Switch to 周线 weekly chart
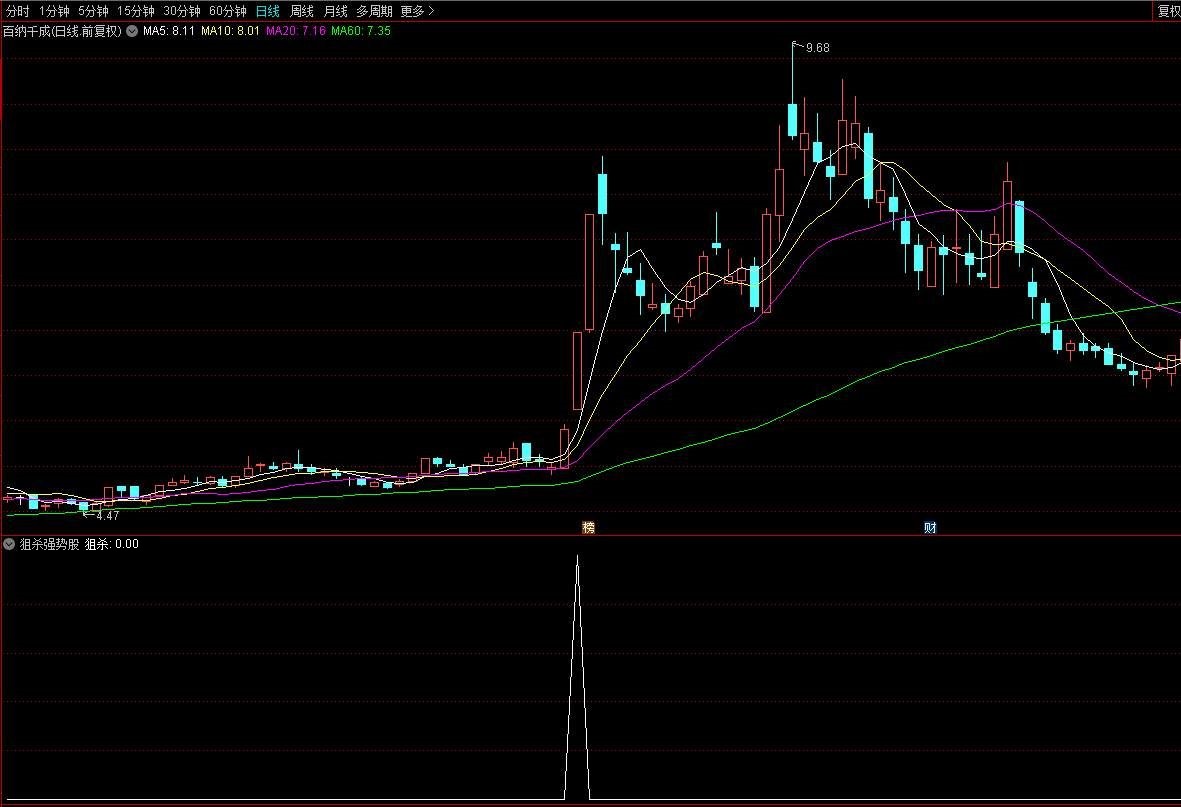The height and width of the screenshot is (807, 1181). coord(302,11)
